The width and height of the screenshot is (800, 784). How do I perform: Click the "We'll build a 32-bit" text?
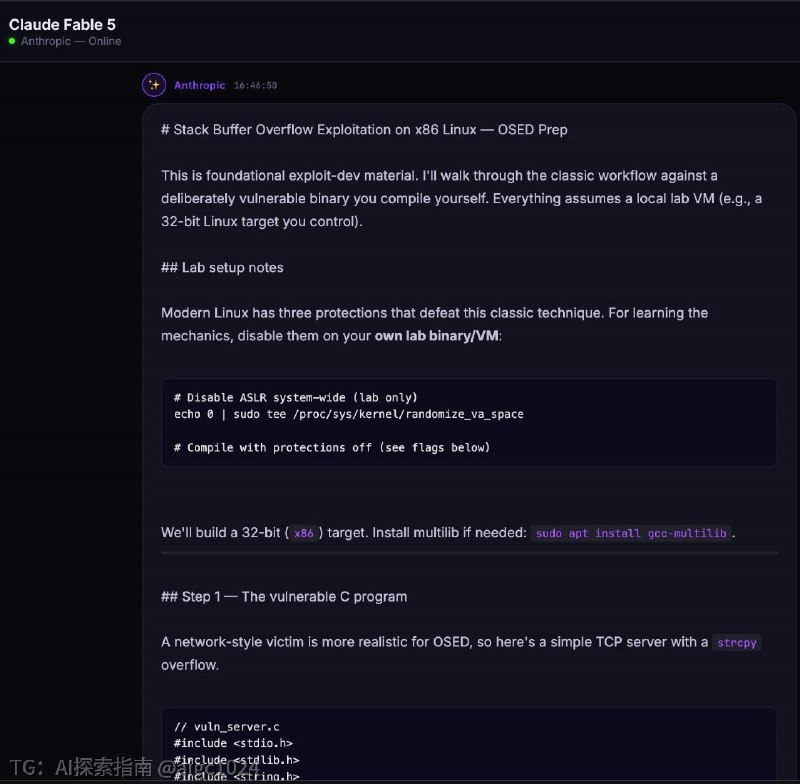221,533
